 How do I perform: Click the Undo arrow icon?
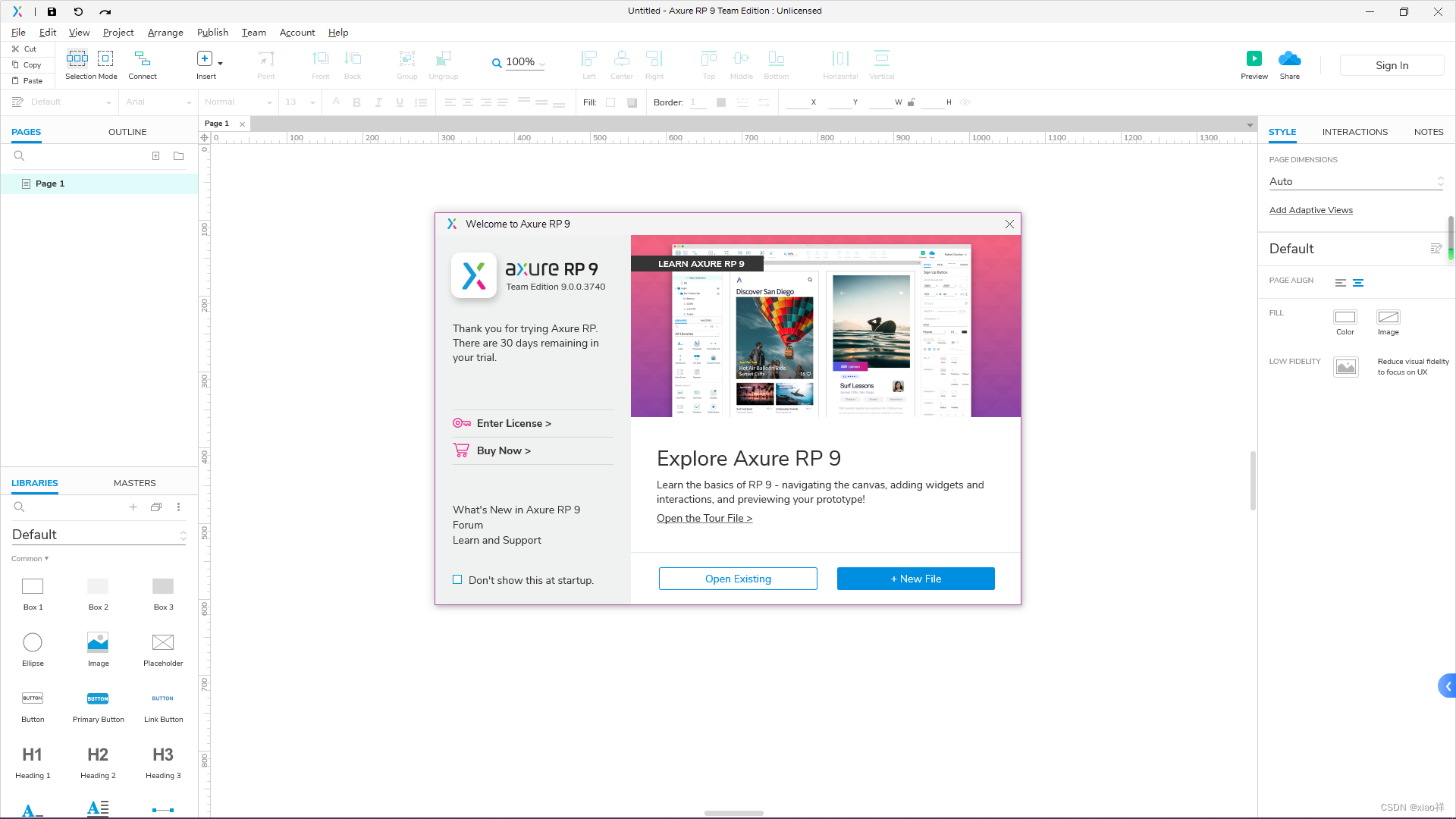coord(78,11)
